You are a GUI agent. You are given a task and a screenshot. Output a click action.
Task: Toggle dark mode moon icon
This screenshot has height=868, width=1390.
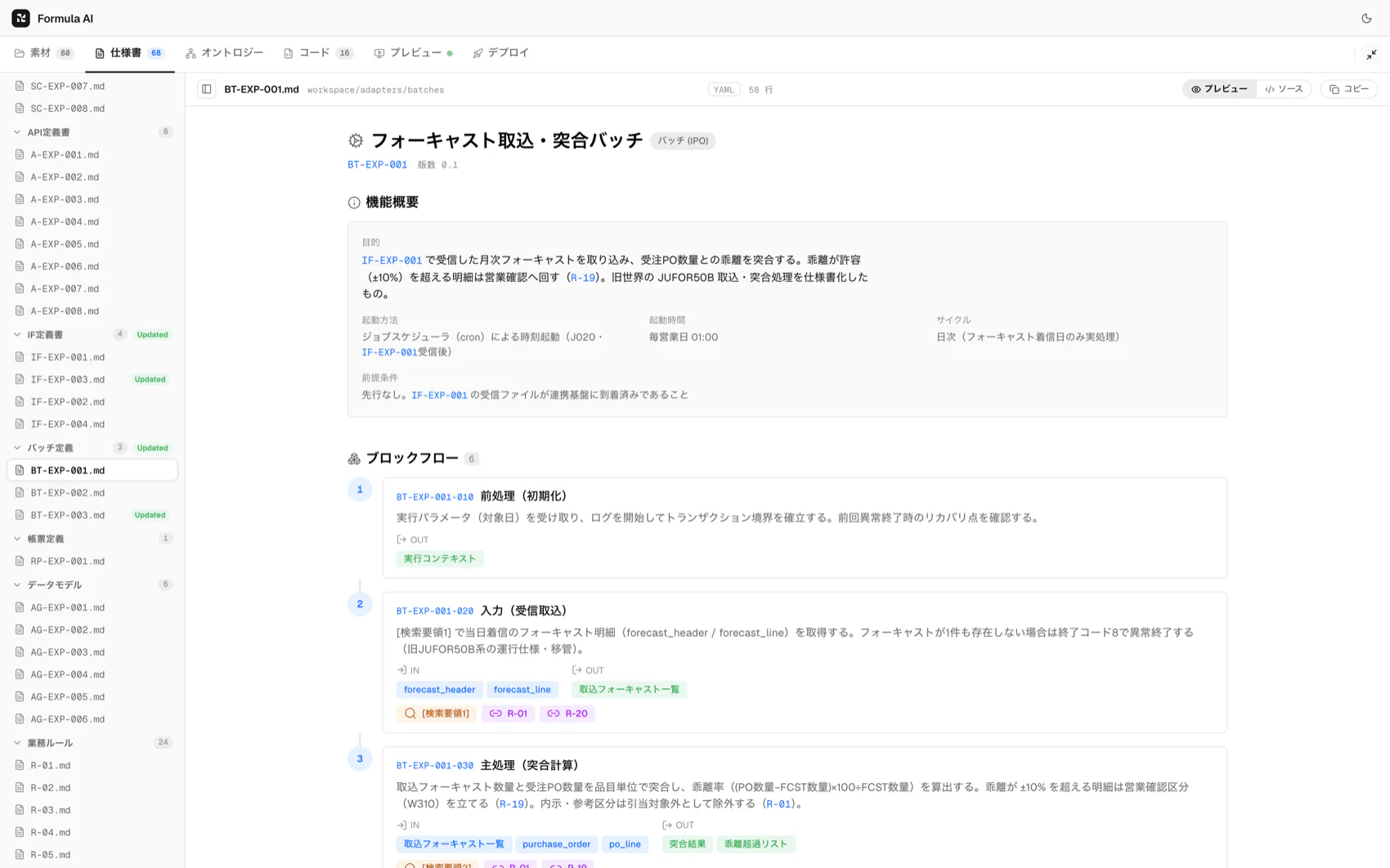[1366, 18]
